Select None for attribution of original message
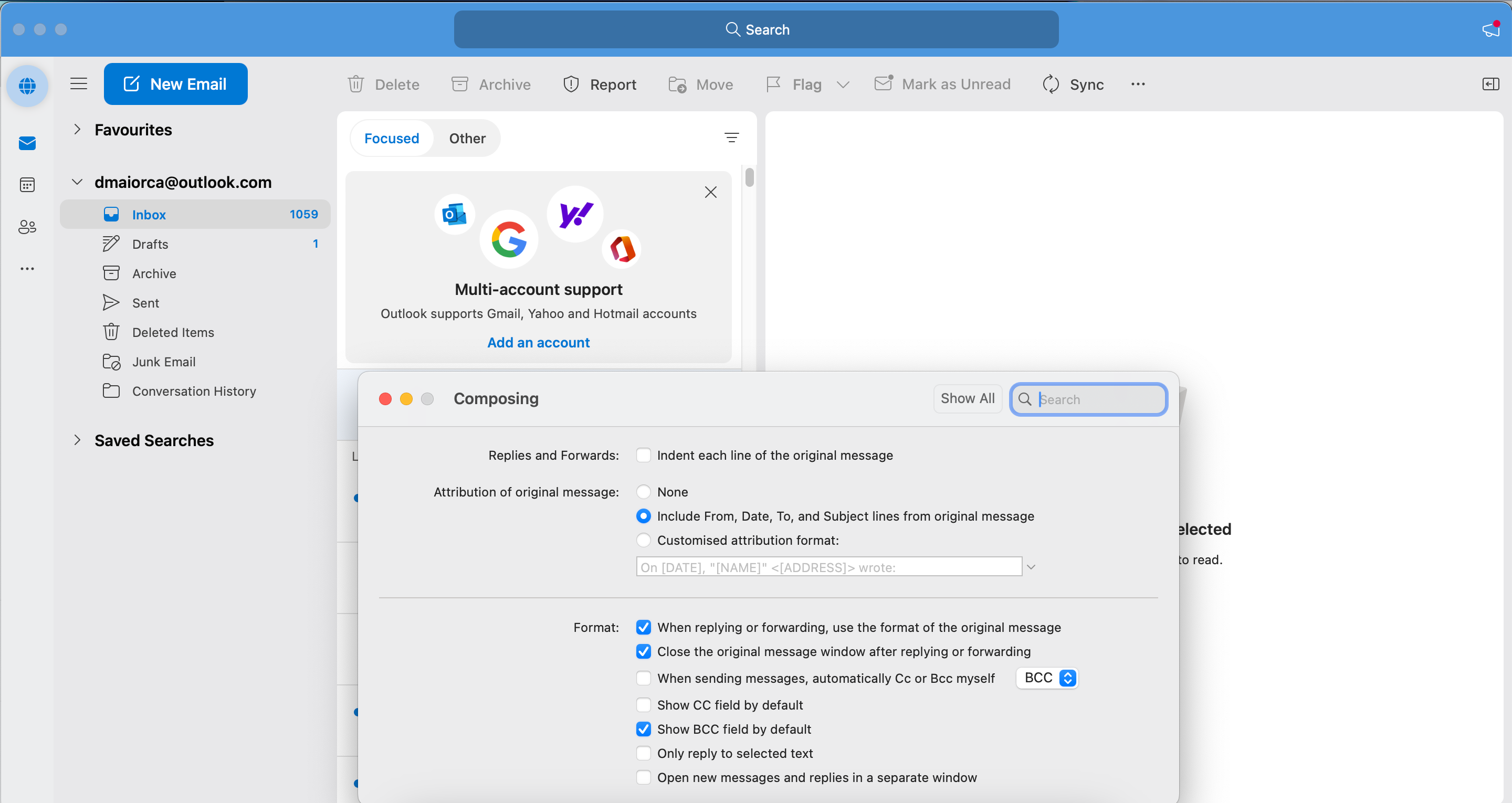The width and height of the screenshot is (1512, 803). [x=643, y=492]
